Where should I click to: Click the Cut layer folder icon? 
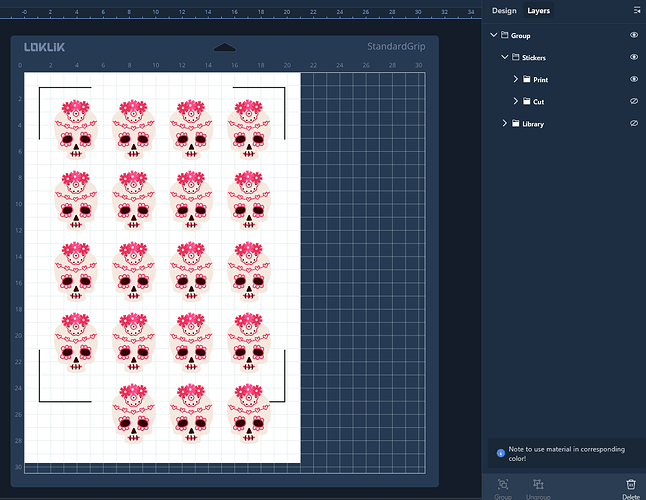(527, 101)
